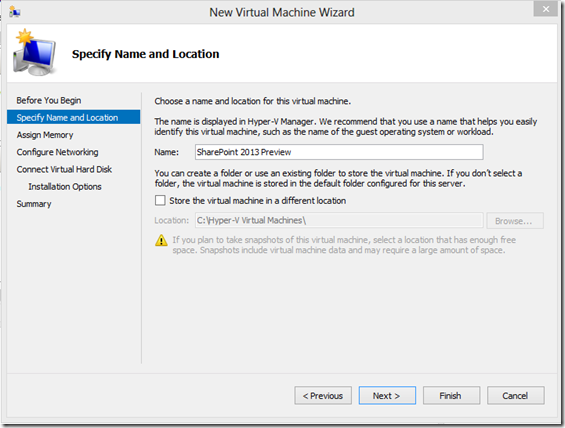Click the Location path field
This screenshot has height=428, width=565.
[x=339, y=220]
